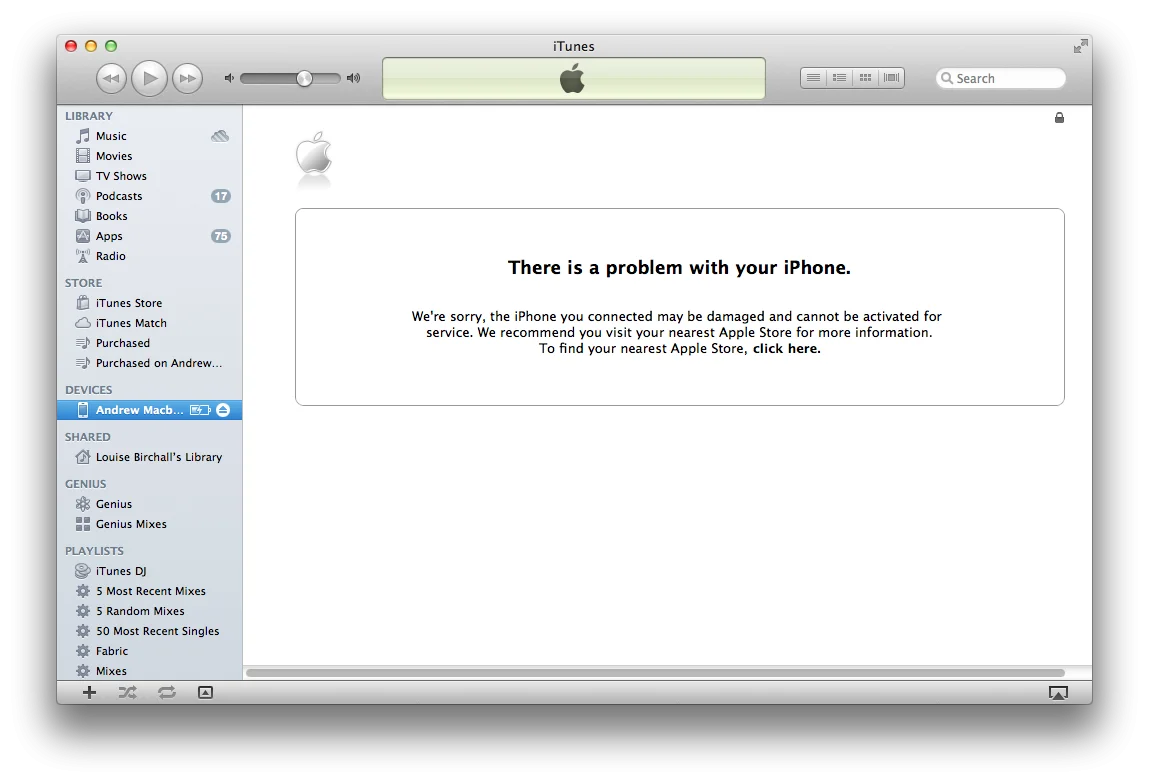The height and width of the screenshot is (783, 1149).
Task: Click the Apps badge showing 75
Action: click(x=221, y=236)
